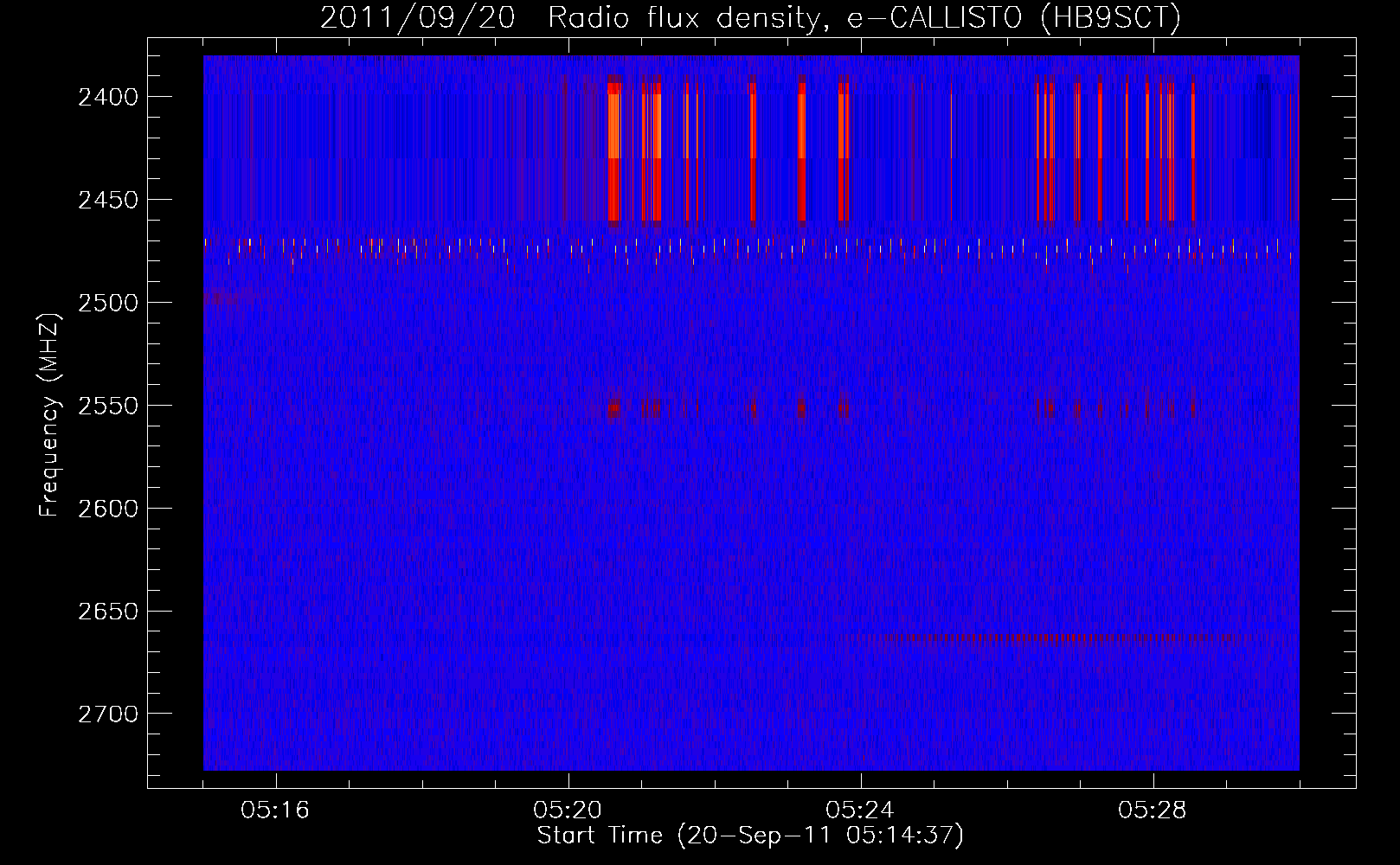The height and width of the screenshot is (865, 1400).
Task: Click the wide orange burst near 2400 MHz after 05:20
Action: pyautogui.click(x=614, y=125)
